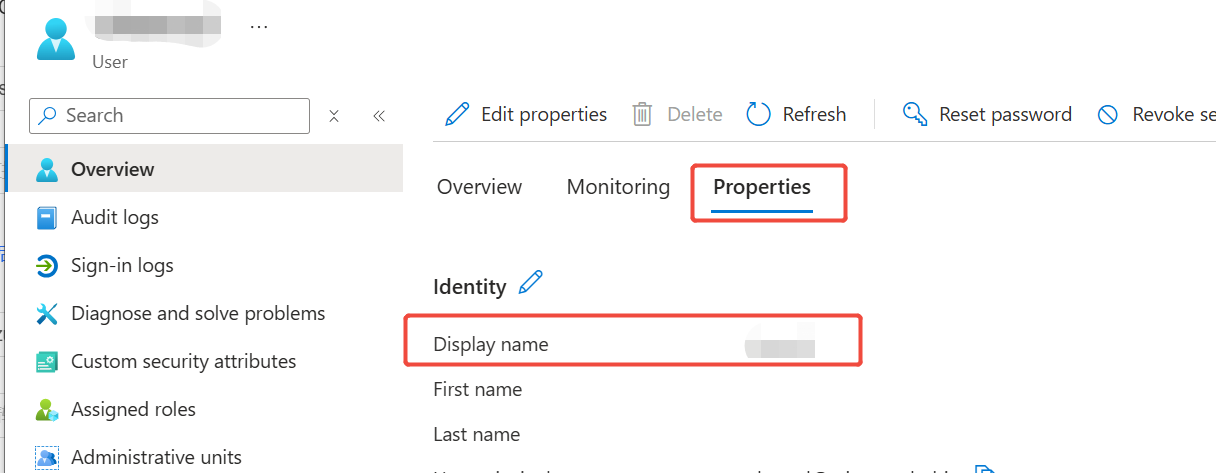Click the key icon for Reset password

pos(915,114)
